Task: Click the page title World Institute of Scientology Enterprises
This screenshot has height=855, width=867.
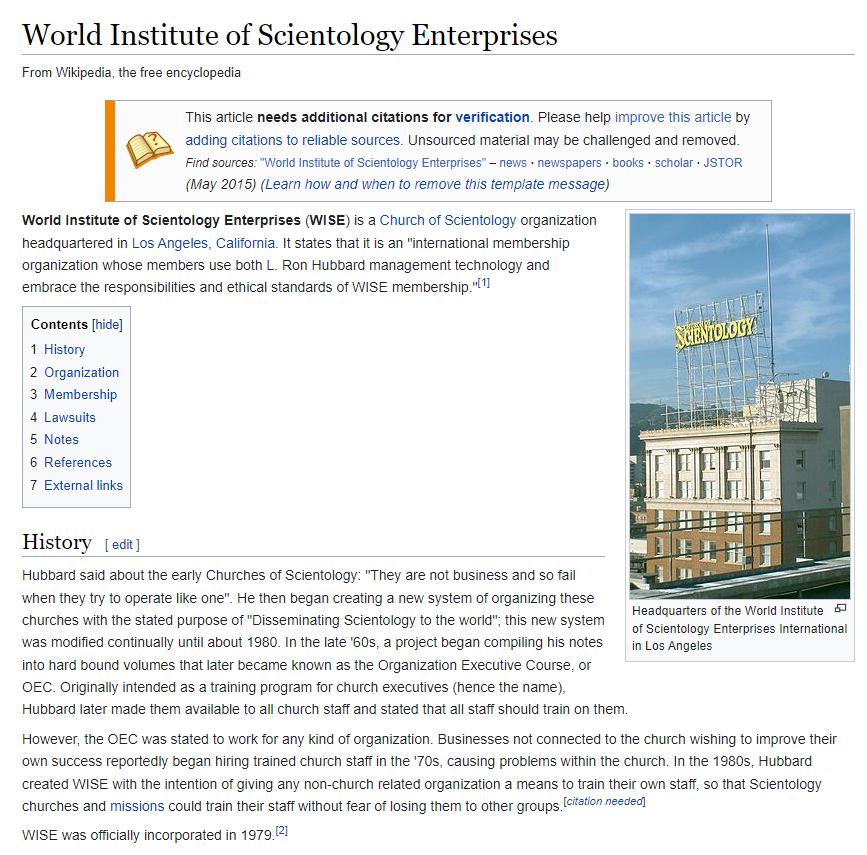Action: (x=290, y=35)
